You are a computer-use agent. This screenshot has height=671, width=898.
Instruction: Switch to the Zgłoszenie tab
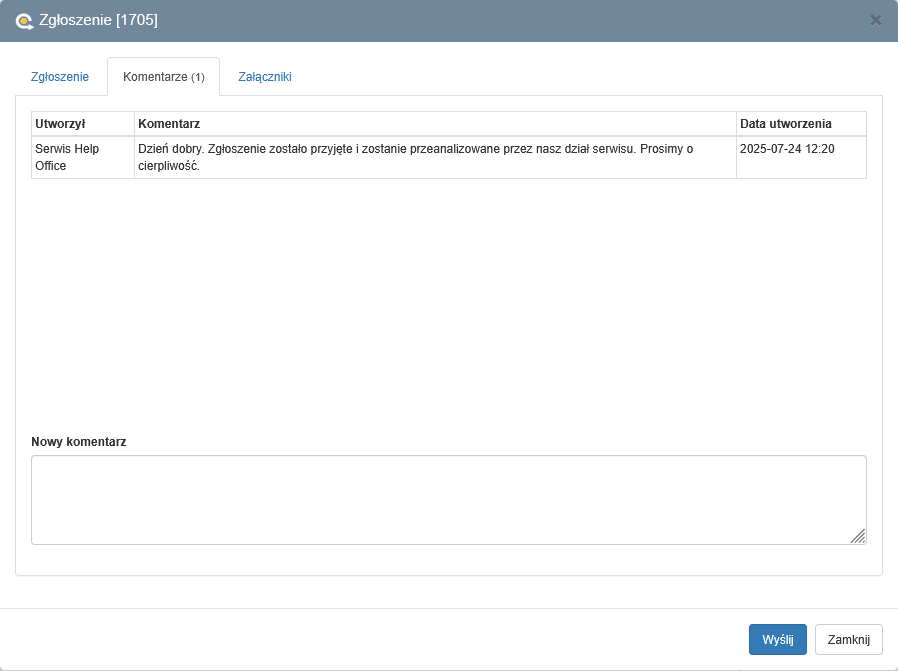pyautogui.click(x=61, y=77)
